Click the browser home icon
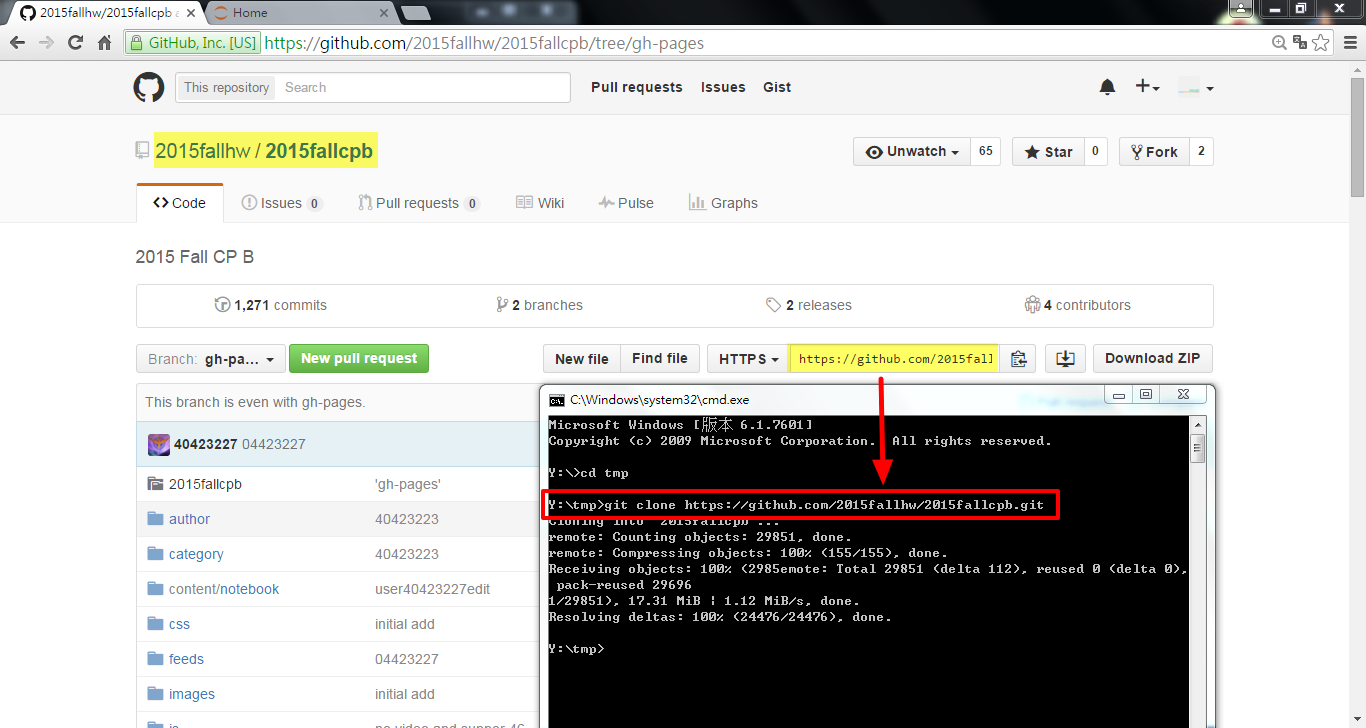Viewport: 1366px width, 728px height. click(x=104, y=43)
